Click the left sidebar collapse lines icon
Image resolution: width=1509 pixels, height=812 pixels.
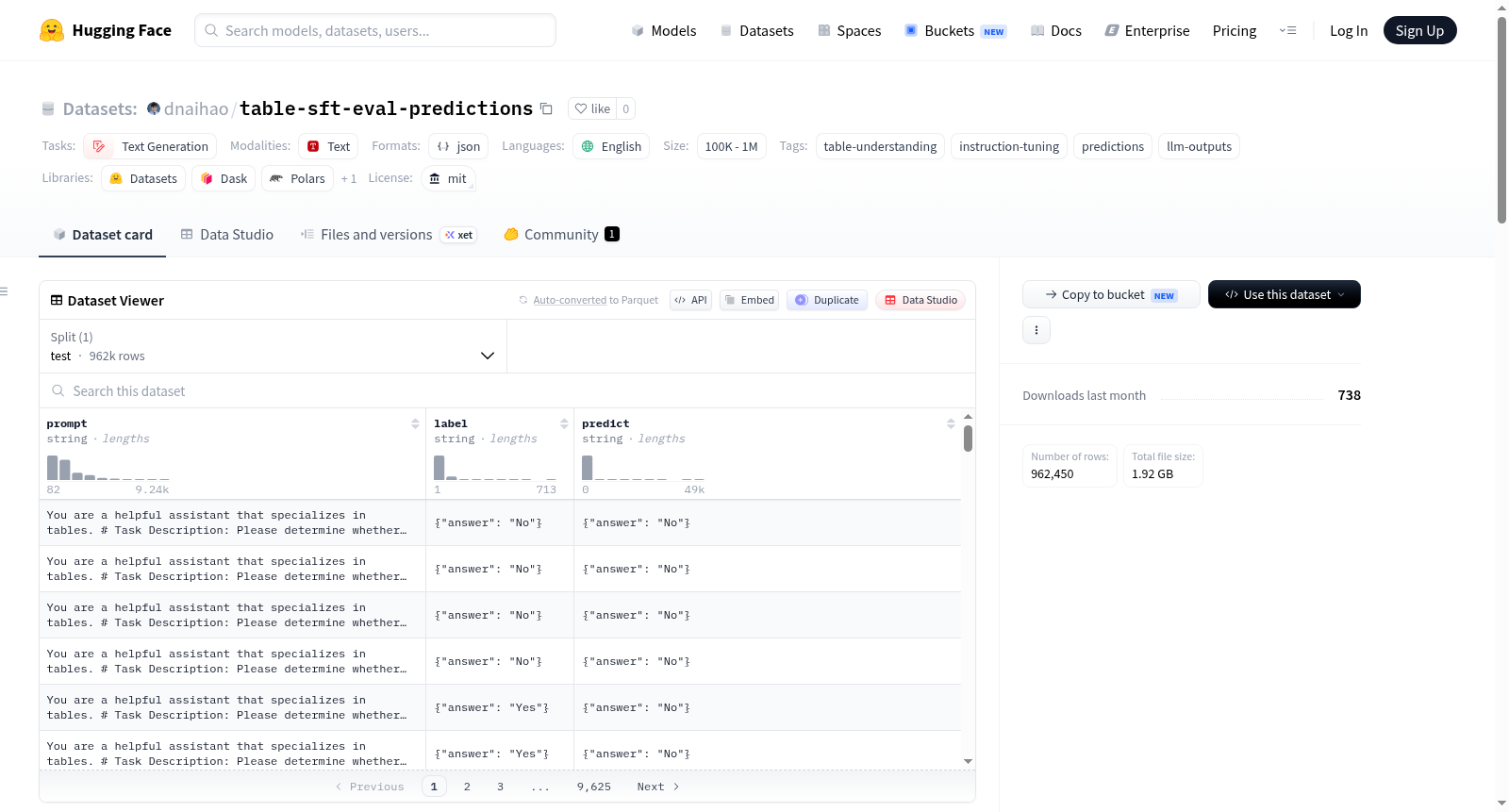[4, 291]
